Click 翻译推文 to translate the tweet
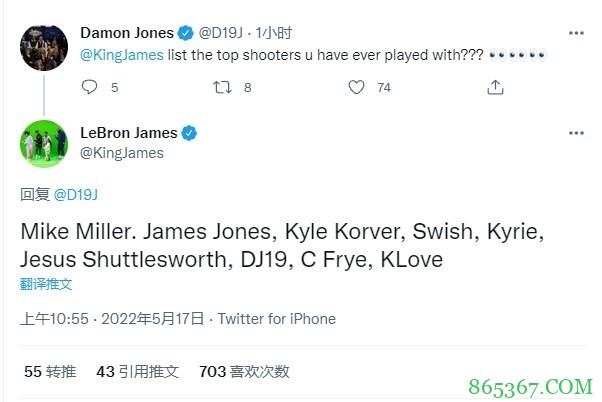The image size is (602, 402). click(x=46, y=284)
